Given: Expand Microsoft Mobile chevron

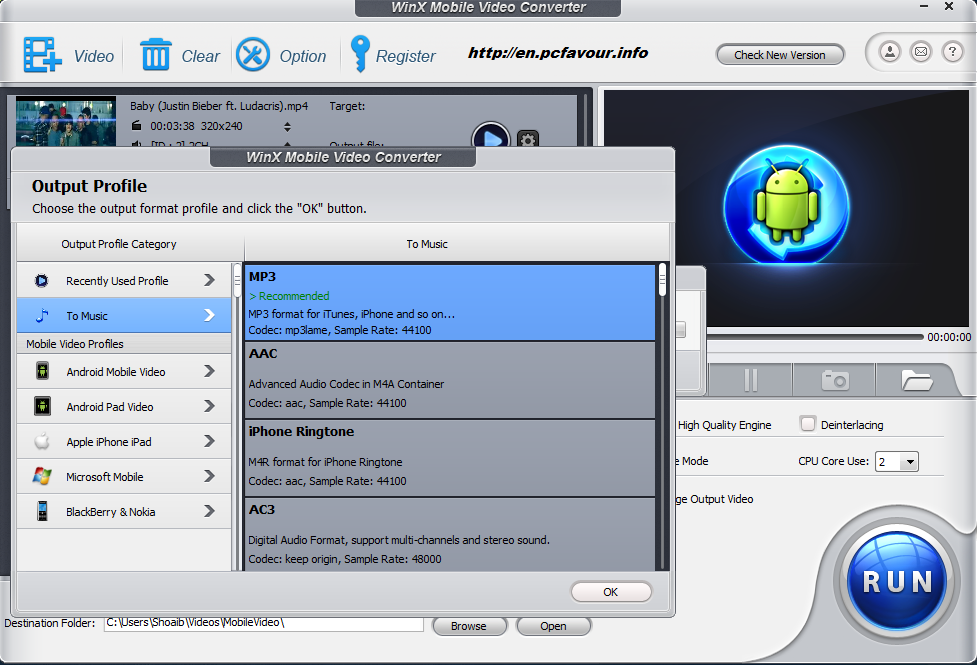Looking at the screenshot, I should pos(209,476).
